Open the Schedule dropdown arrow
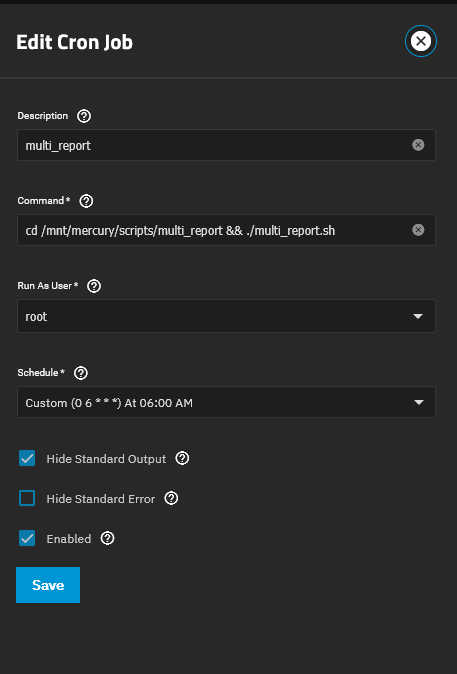The height and width of the screenshot is (674, 457). 418,402
